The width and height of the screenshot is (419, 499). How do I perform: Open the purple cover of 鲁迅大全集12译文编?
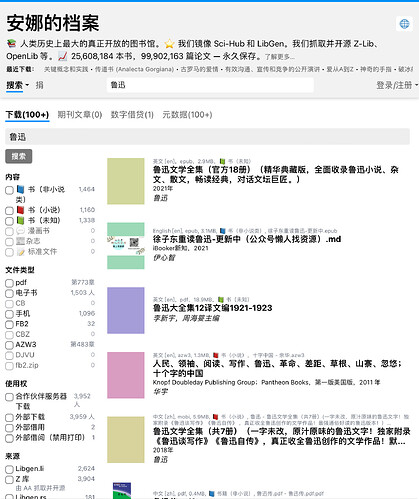126,310
